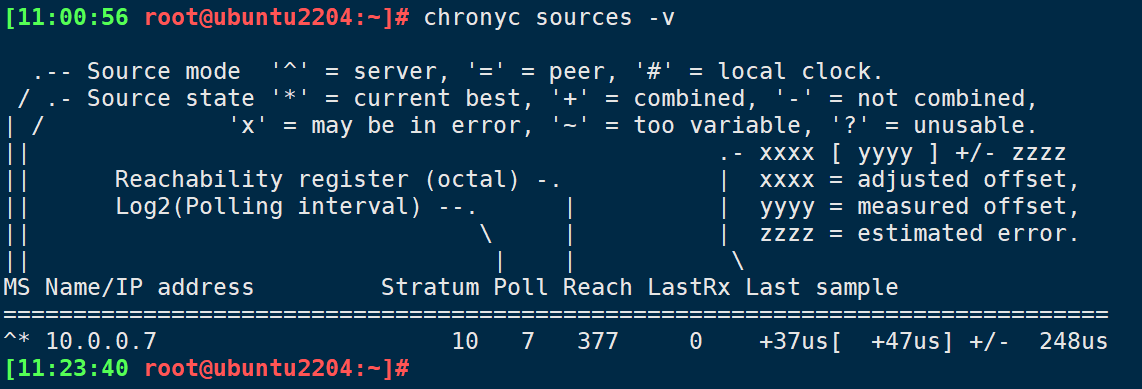This screenshot has width=1142, height=389.
Task: Click the Reach column header
Action: 598,287
